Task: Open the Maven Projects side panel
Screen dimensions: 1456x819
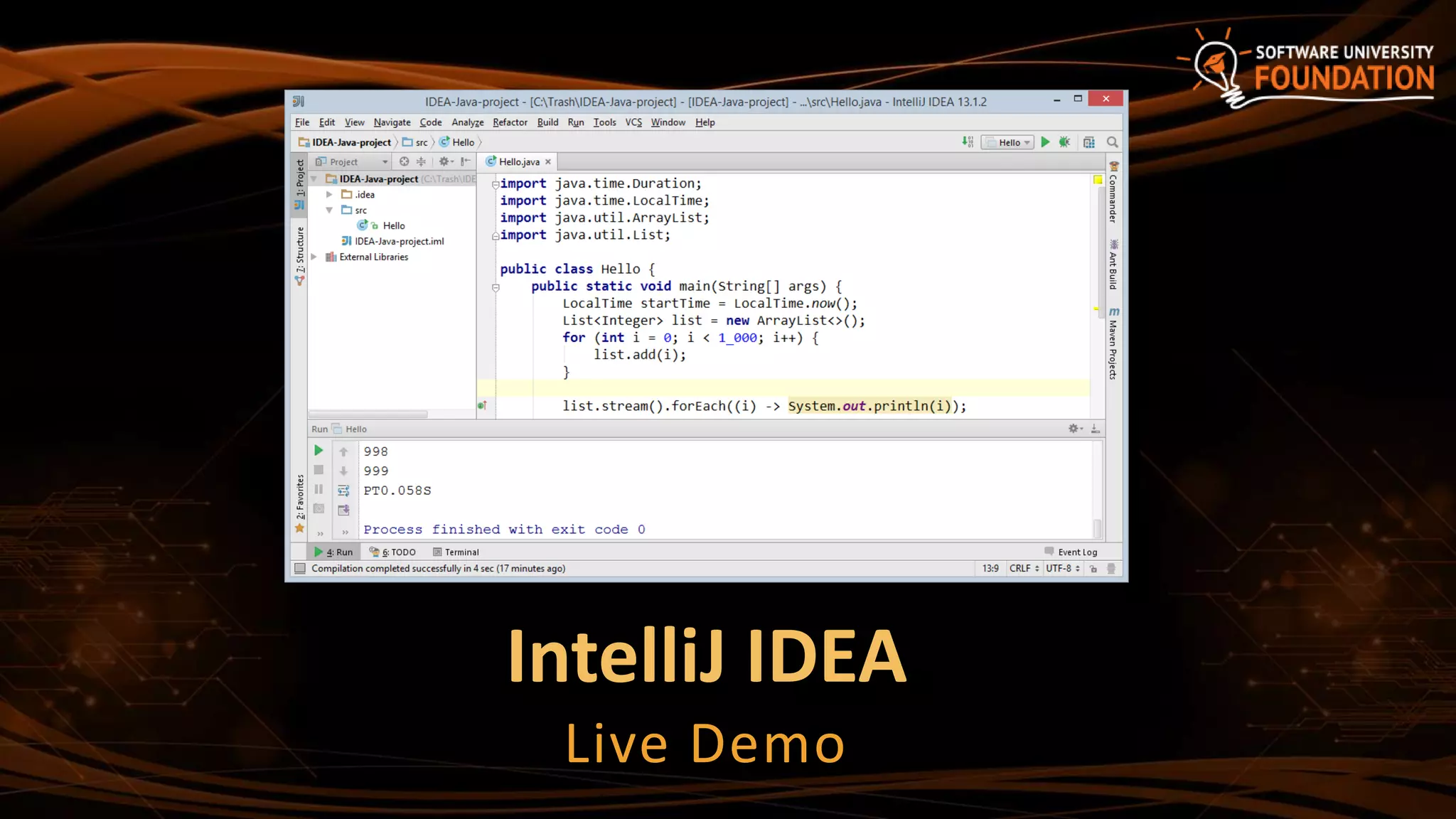Action: [1113, 343]
